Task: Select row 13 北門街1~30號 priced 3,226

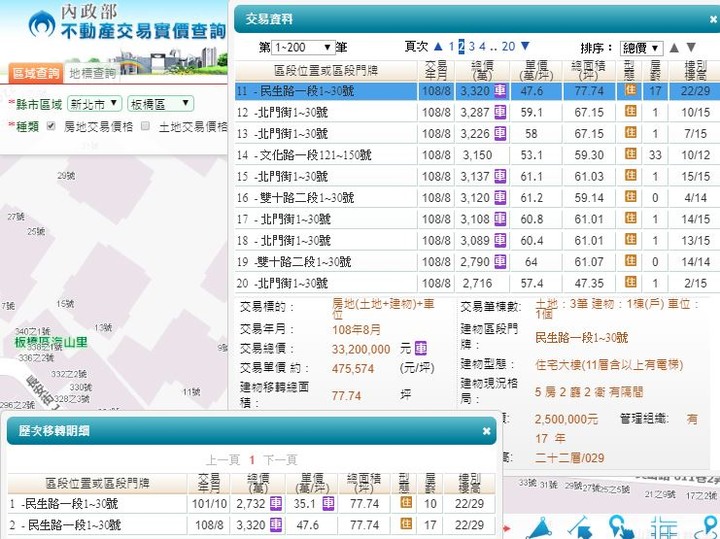Action: coord(477,134)
